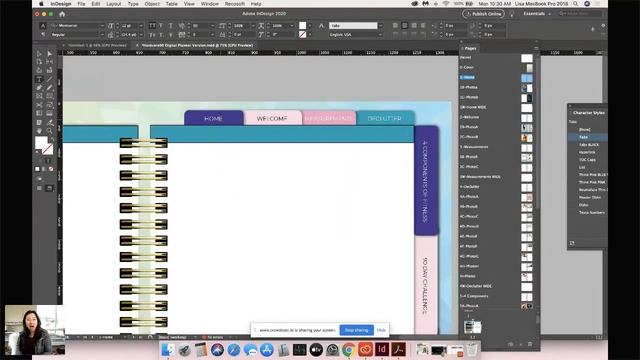Screen dimensions: 640x360
Task: Open InDesign from the Dock
Action: pyautogui.click(x=382, y=349)
